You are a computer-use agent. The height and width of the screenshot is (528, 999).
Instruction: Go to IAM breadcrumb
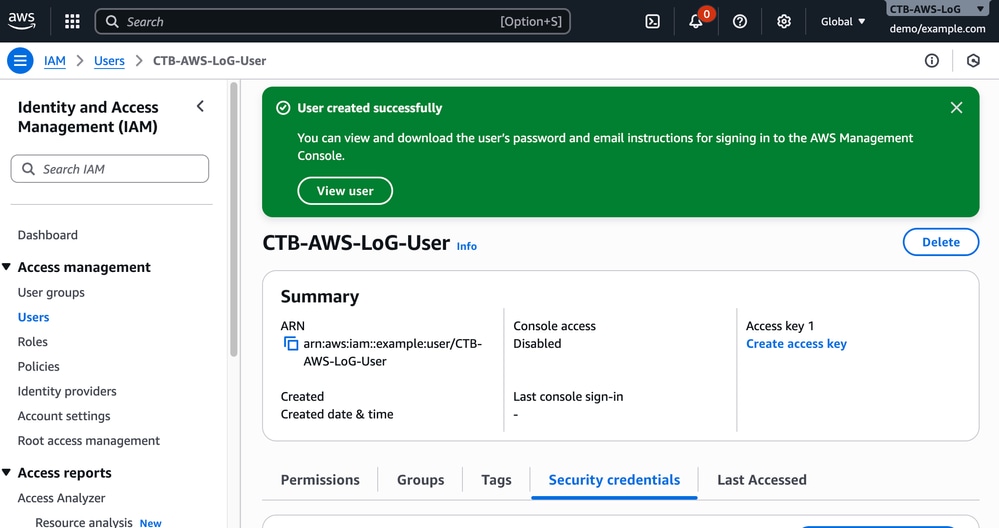pos(55,61)
